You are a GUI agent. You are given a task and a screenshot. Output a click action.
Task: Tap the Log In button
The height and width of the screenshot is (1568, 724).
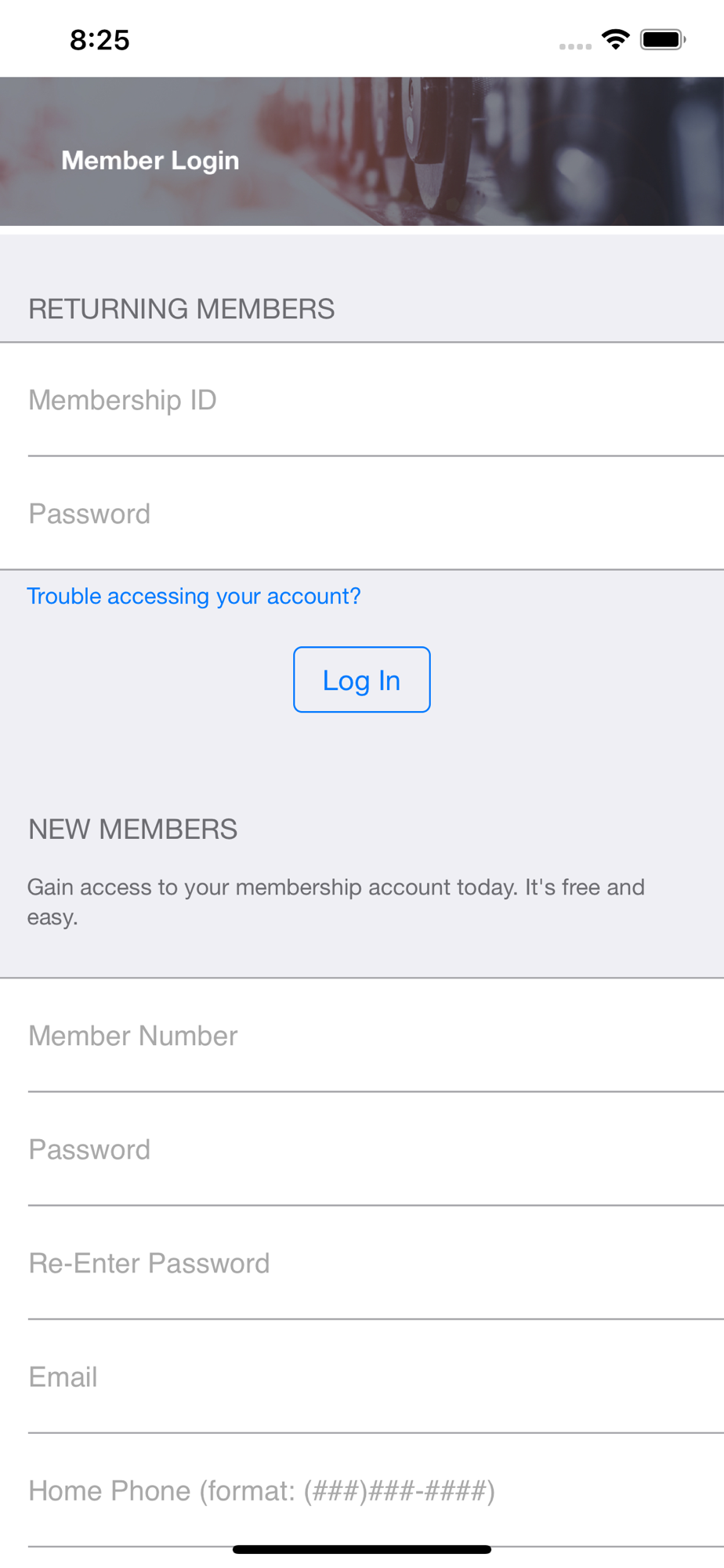click(x=362, y=680)
